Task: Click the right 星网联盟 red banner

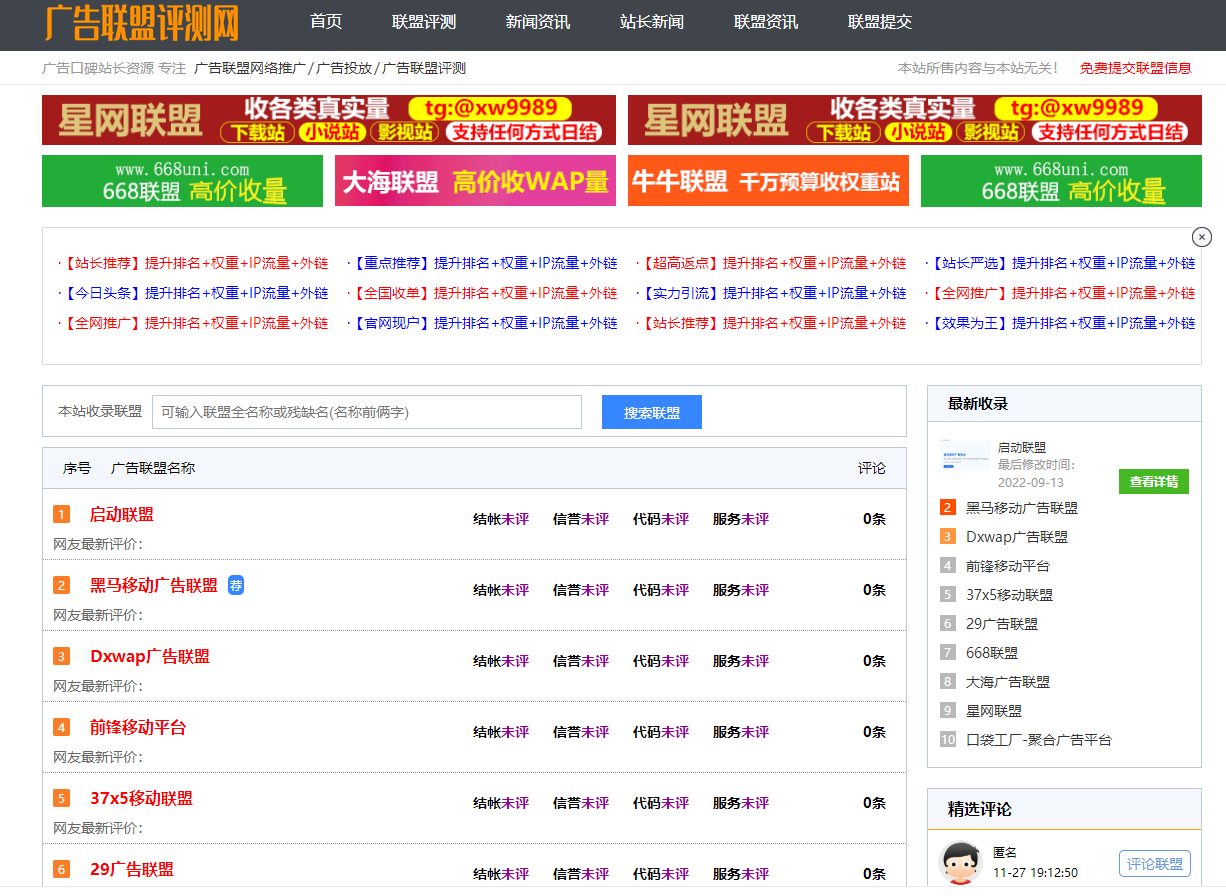Action: point(915,120)
